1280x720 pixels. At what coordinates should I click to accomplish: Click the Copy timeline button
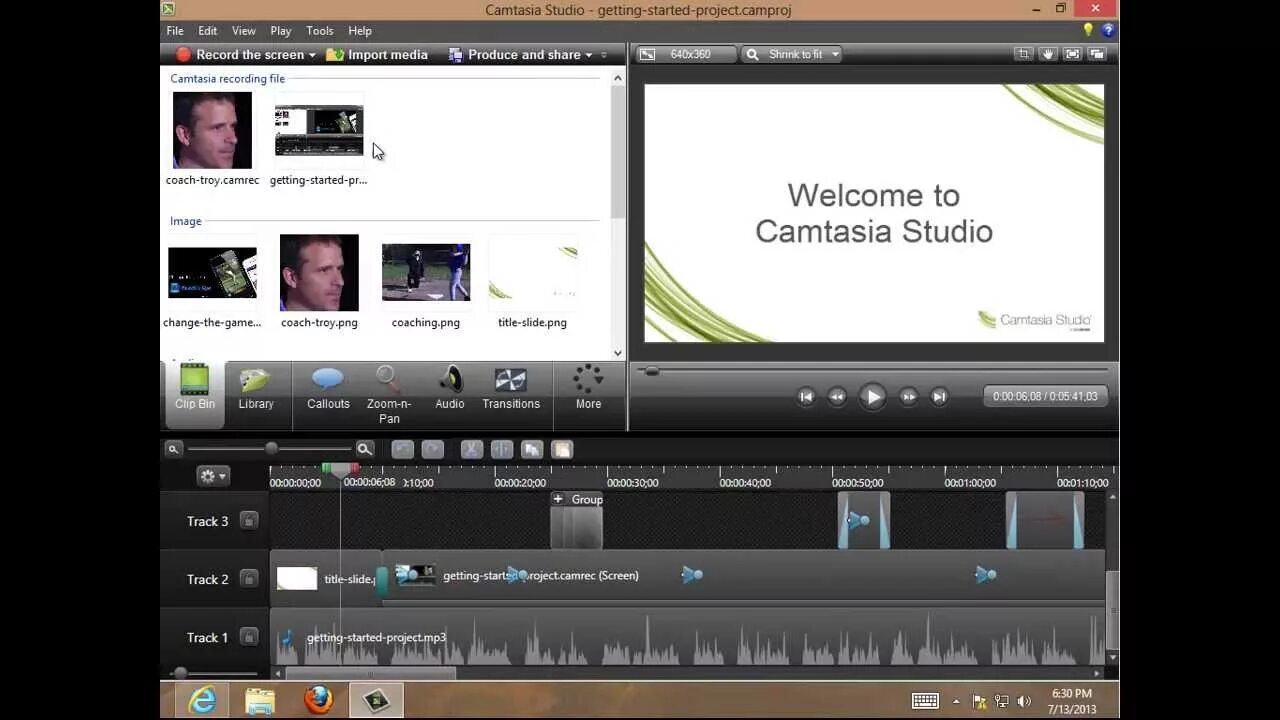coord(532,450)
